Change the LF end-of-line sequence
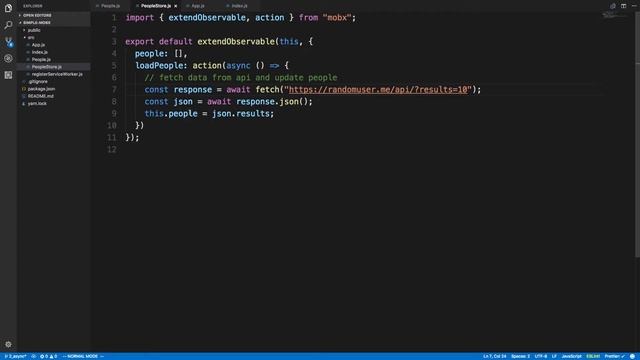Screen dimensions: 640x360 554,356
